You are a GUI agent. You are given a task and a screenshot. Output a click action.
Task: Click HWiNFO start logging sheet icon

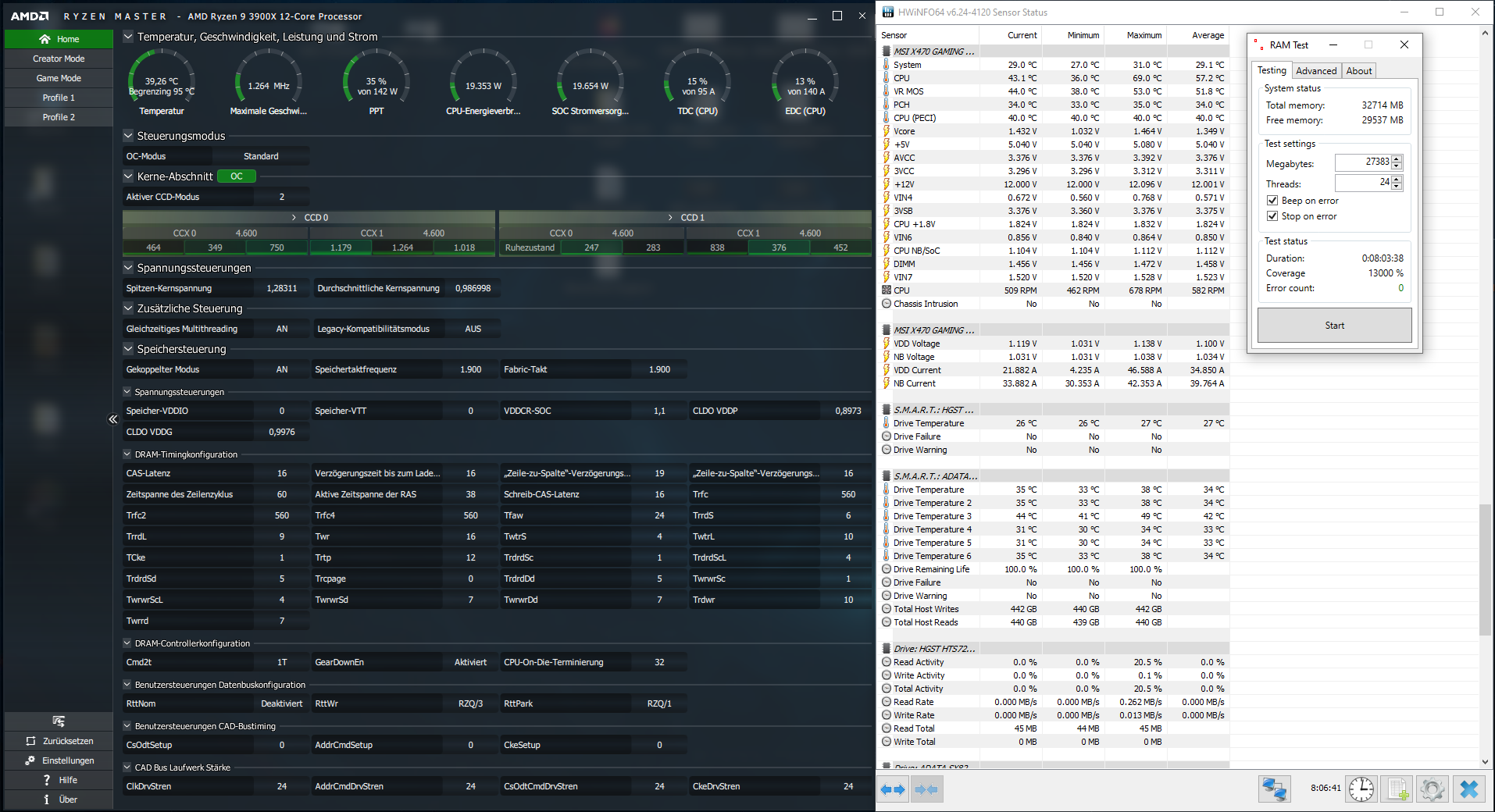click(1398, 789)
